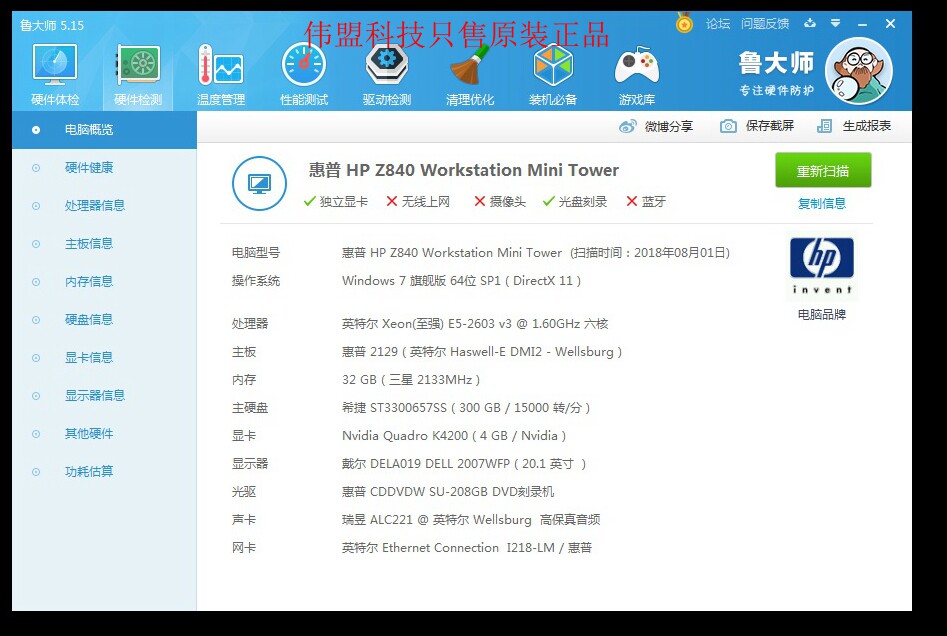947x636 pixels.
Task: Open 问题反馈 feedback link
Action: coord(765,24)
